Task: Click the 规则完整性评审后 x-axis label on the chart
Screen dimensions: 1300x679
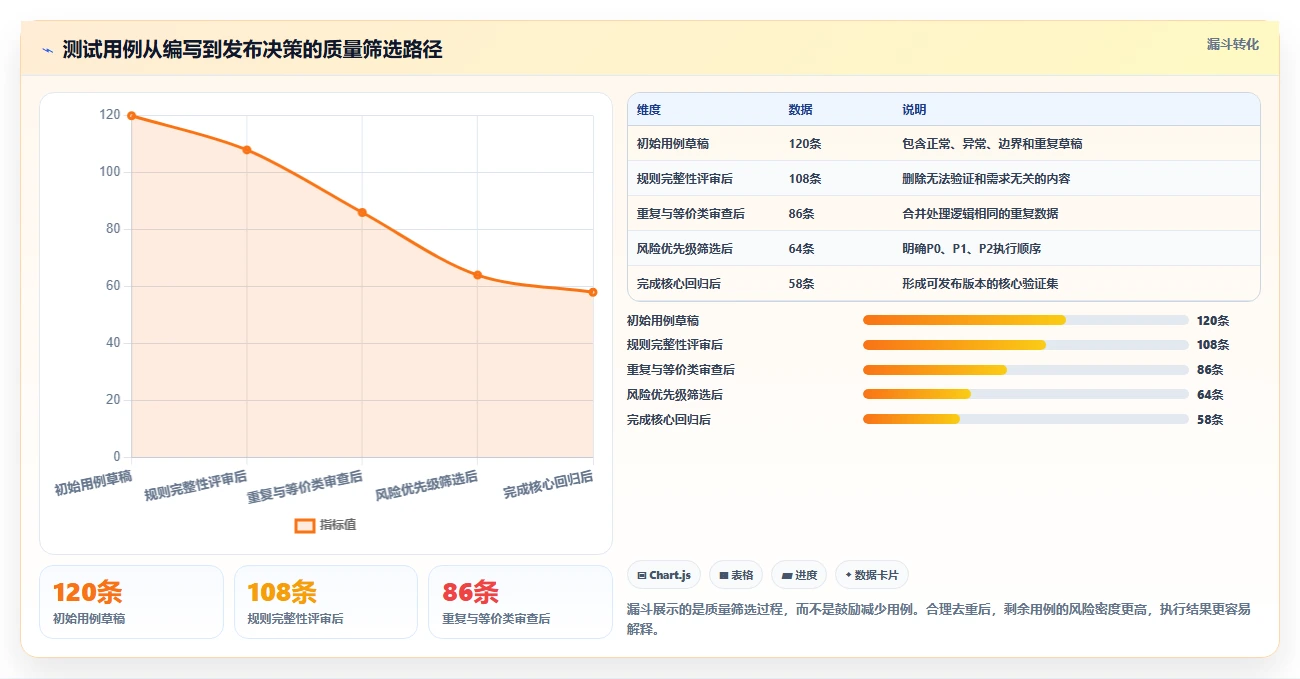Action: click(196, 485)
